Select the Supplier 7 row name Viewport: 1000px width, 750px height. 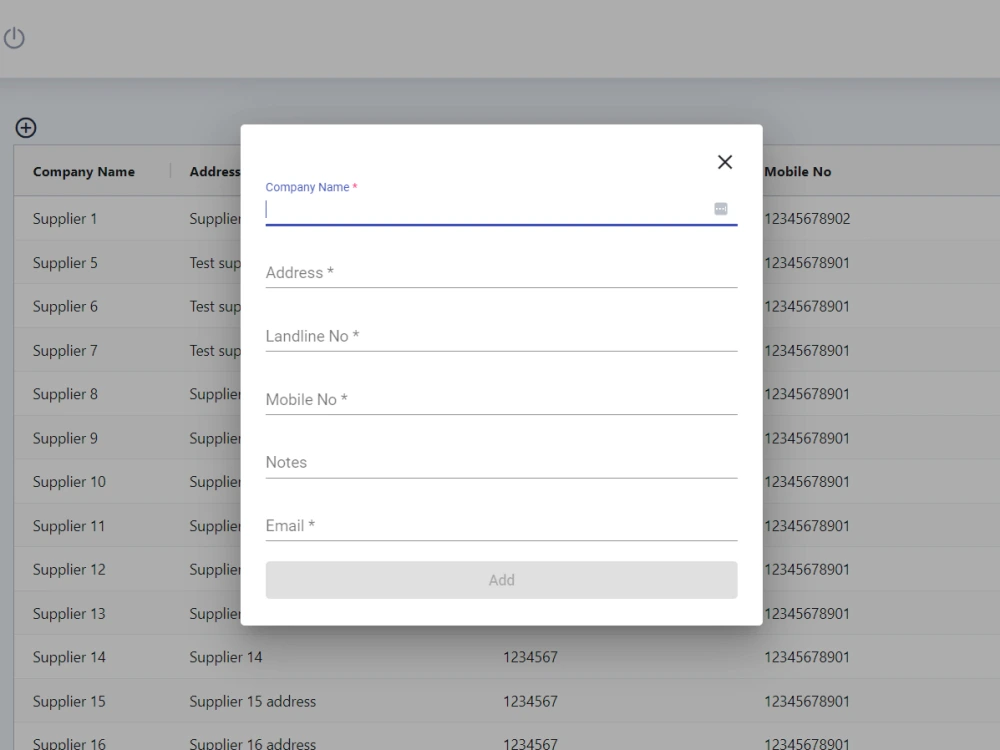[65, 350]
